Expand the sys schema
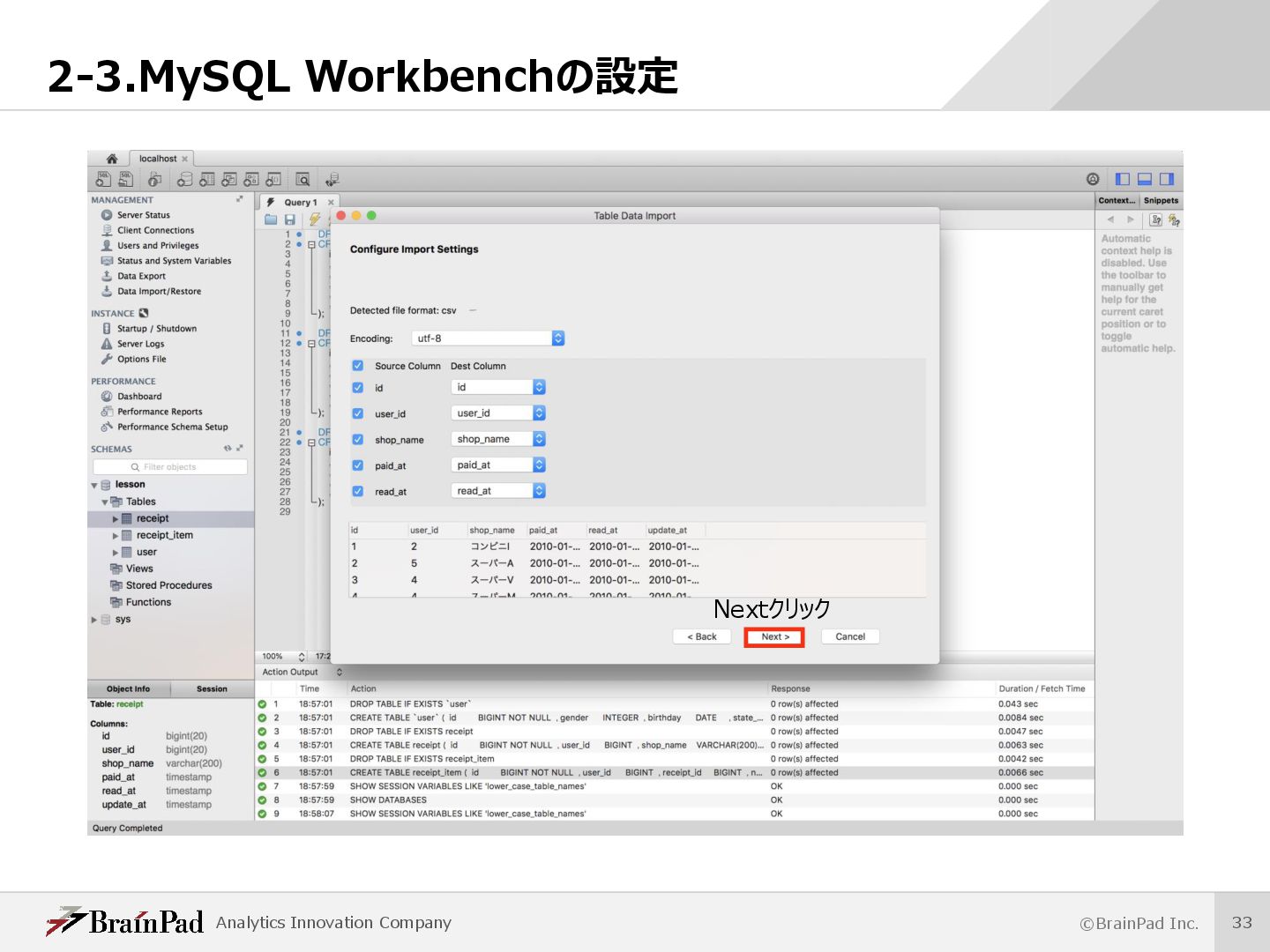1270x952 pixels. tap(94, 620)
